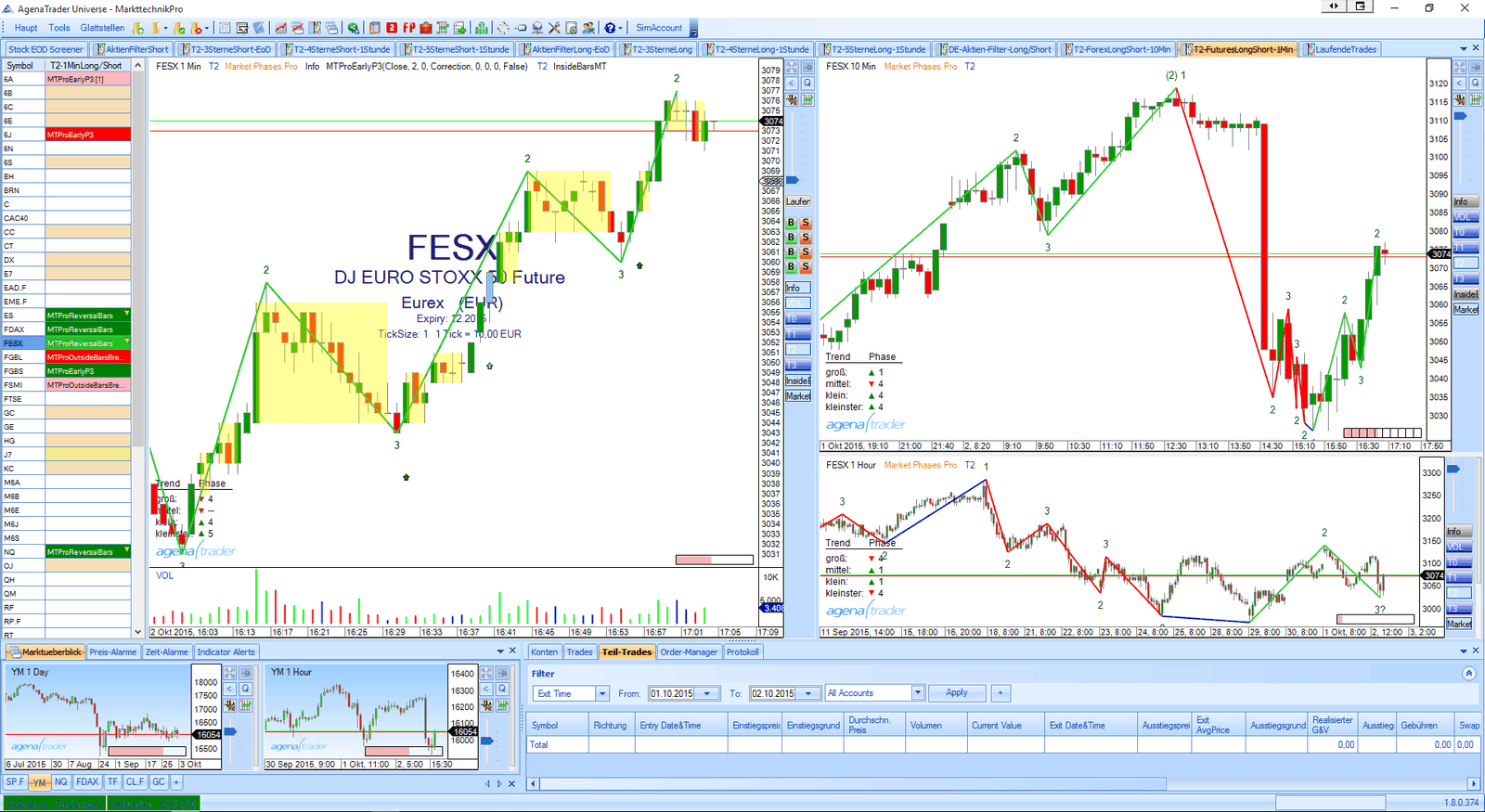Click the red '2' toolbar icon
This screenshot has width=1485, height=812.
coord(392,28)
